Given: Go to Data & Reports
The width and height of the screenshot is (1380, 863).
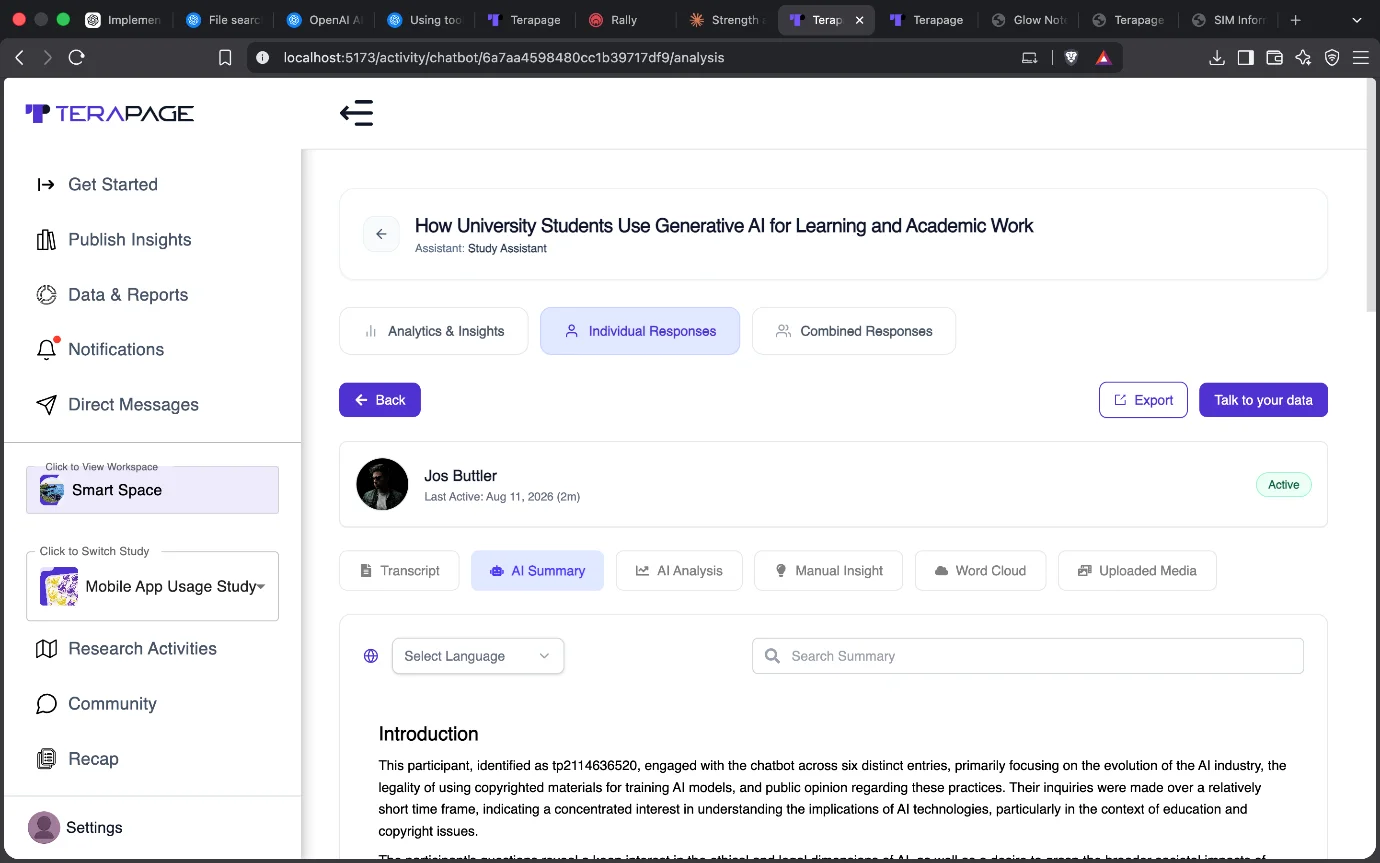Looking at the screenshot, I should [112, 295].
